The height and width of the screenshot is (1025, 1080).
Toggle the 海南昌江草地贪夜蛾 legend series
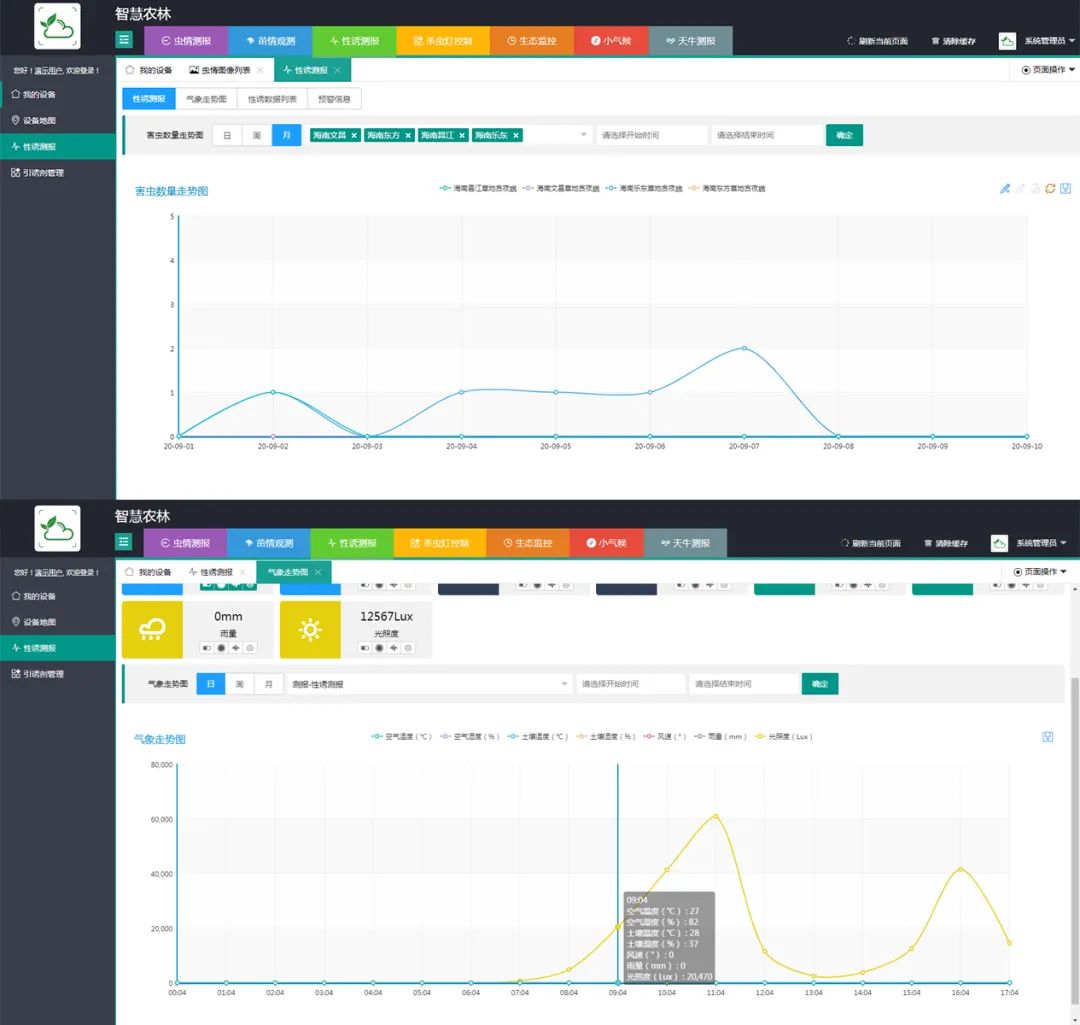[478, 188]
